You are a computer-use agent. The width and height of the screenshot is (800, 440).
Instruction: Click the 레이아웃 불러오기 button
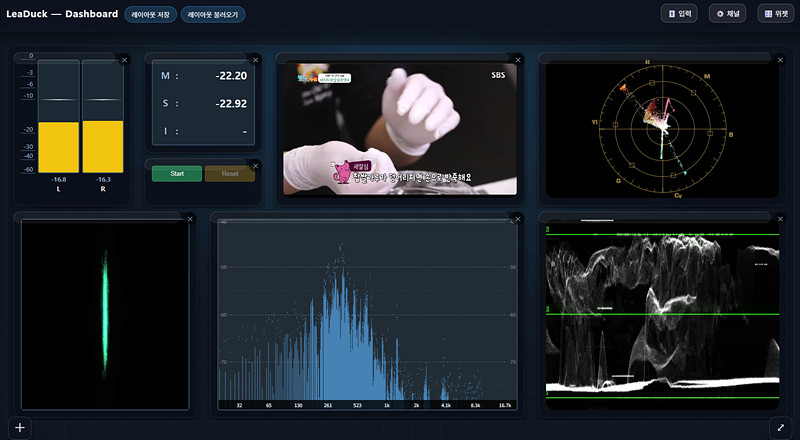(x=213, y=15)
